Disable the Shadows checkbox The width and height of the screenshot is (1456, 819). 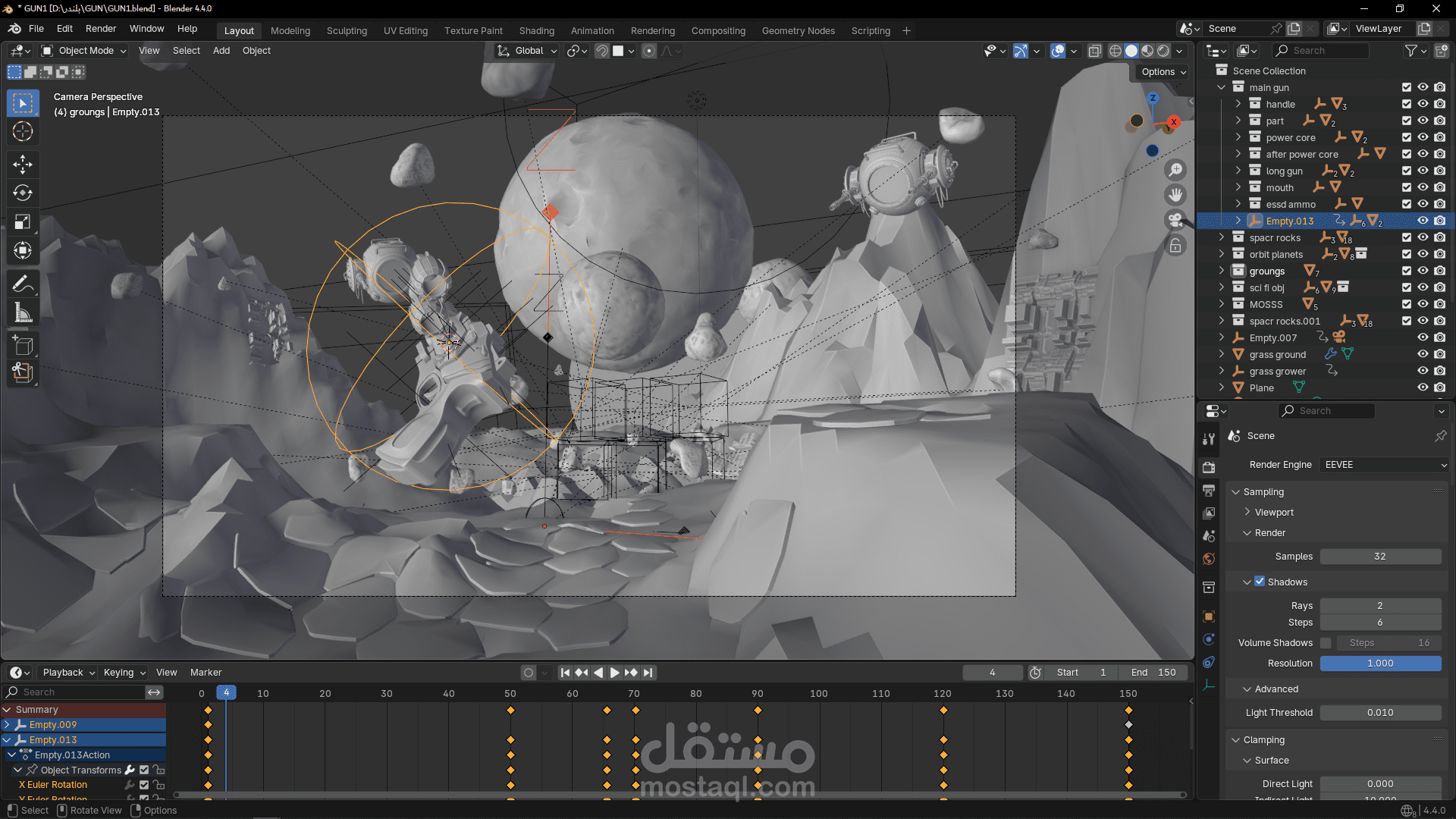(1260, 582)
